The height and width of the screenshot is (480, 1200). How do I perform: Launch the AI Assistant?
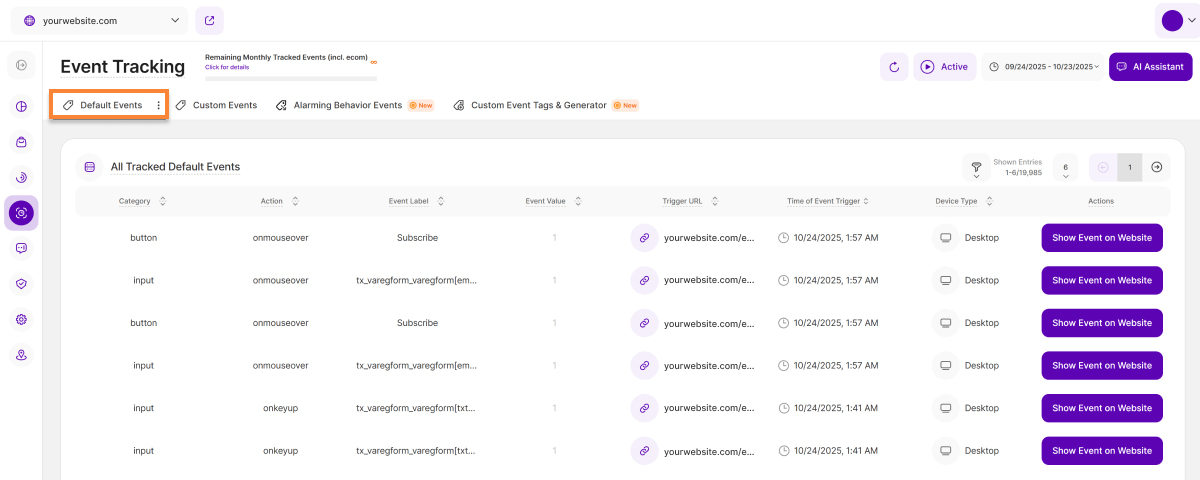pyautogui.click(x=1150, y=67)
